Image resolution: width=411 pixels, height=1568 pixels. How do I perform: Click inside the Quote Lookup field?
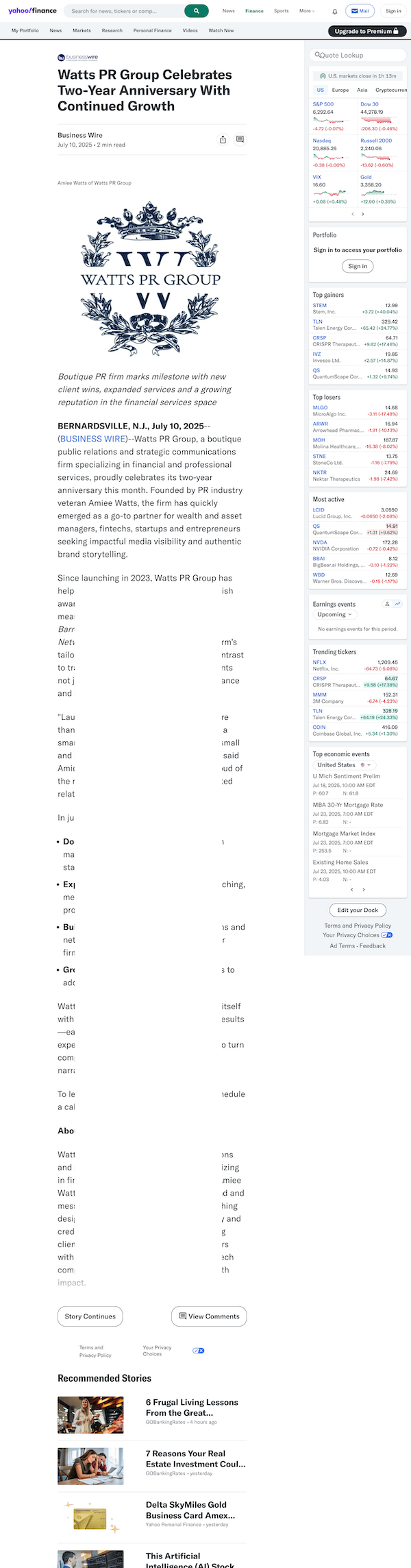pyautogui.click(x=358, y=55)
